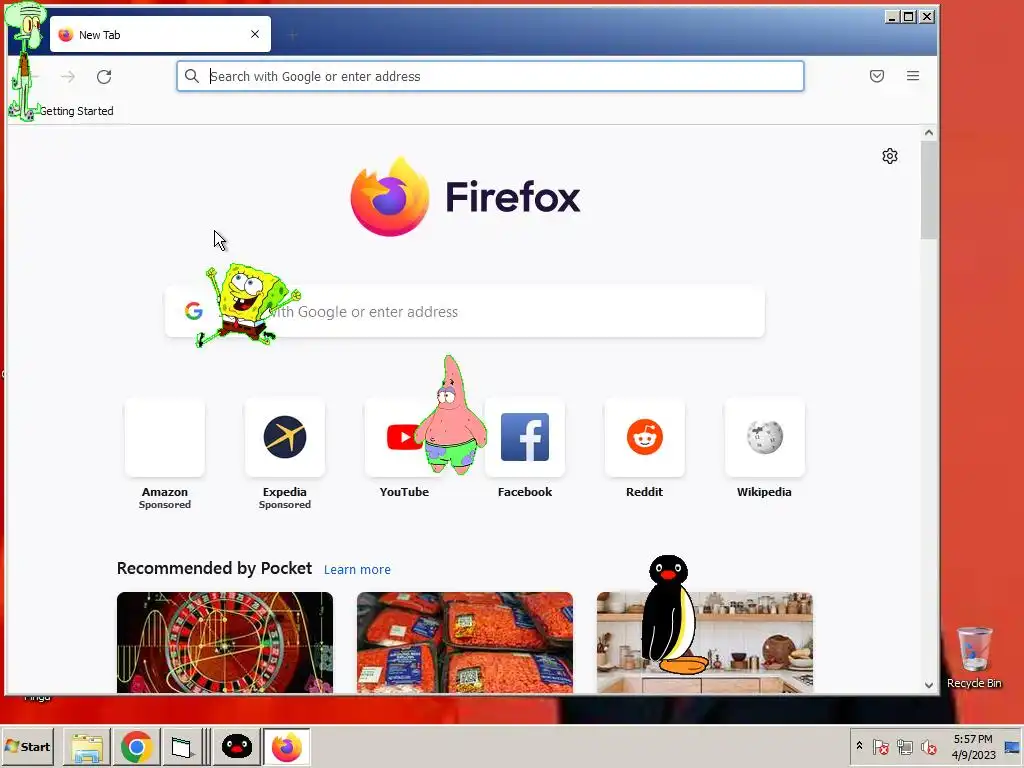
Task: Open the Firefox hamburger application menu
Action: [x=912, y=76]
